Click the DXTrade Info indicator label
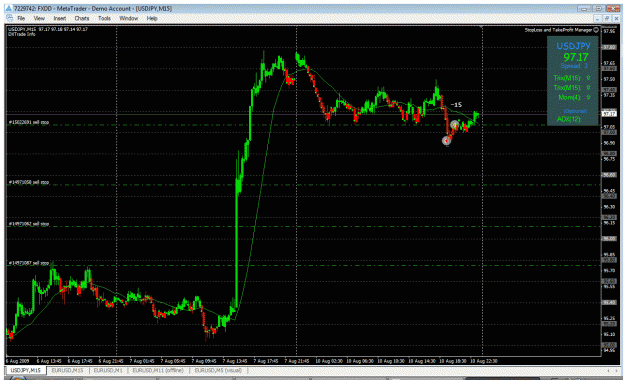 (22, 34)
